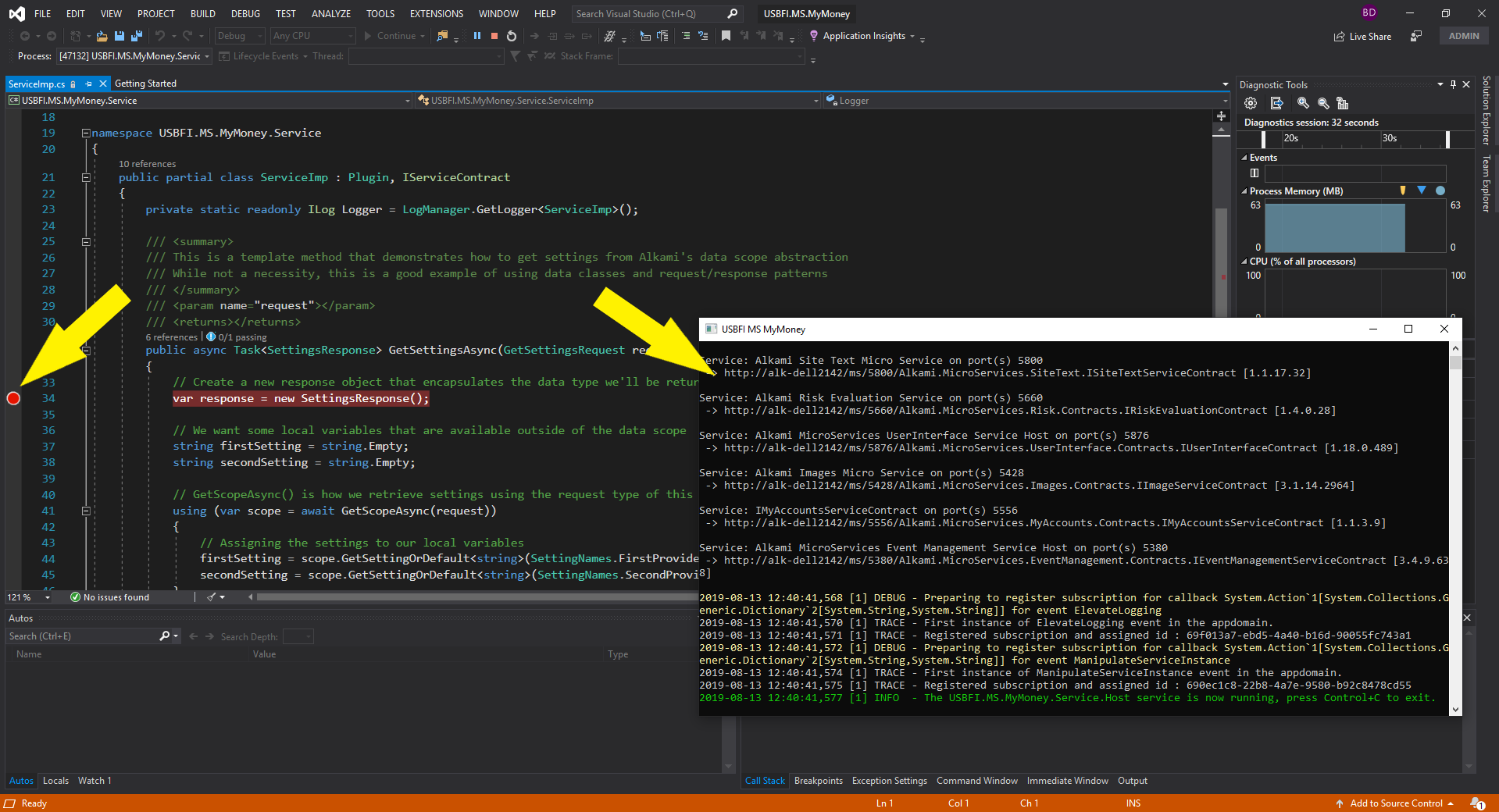Click Add to Source Control

[1395, 803]
